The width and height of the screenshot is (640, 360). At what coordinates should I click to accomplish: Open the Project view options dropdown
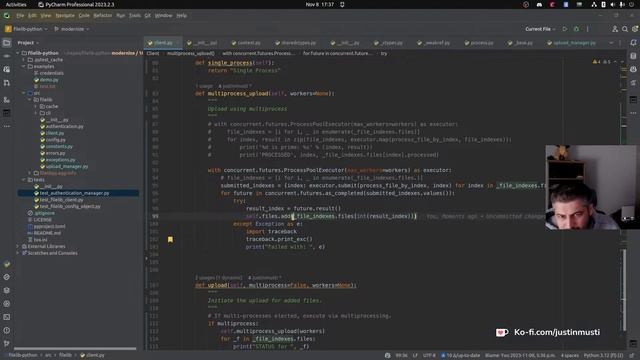click(28, 42)
